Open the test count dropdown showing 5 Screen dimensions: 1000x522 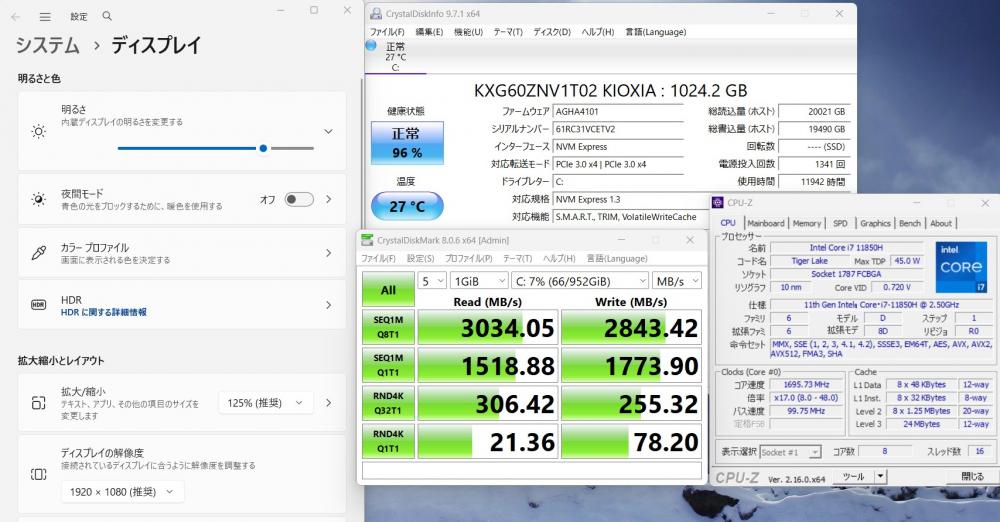tap(432, 281)
